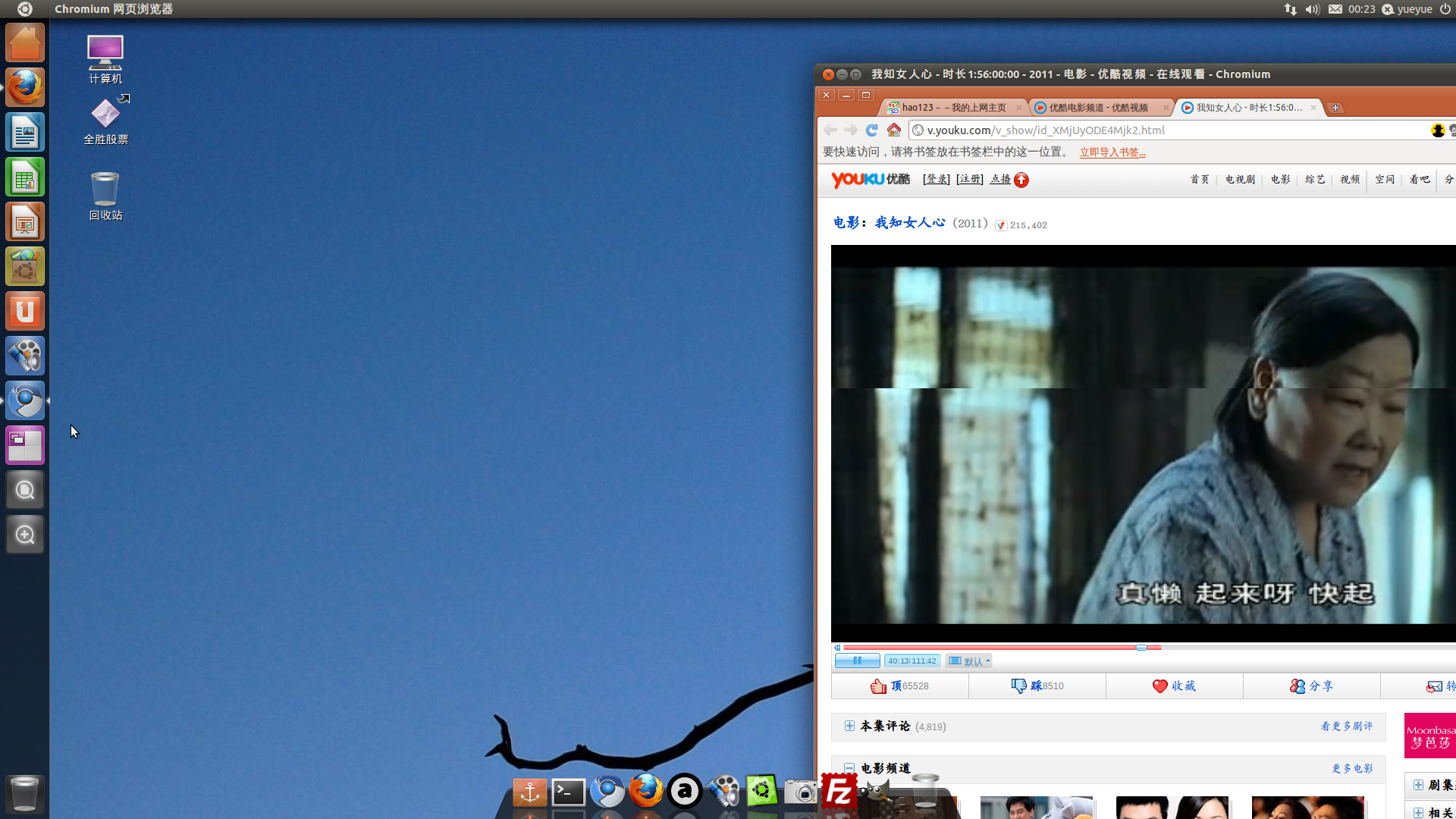Click 看更多剧评 link
Viewport: 1456px width, 819px height.
coord(1347,726)
